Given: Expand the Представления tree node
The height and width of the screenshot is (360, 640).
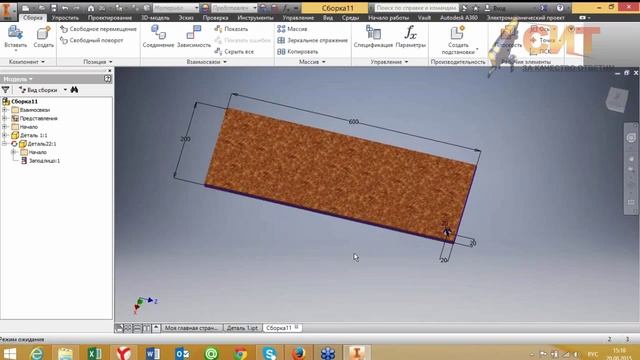Looking at the screenshot, I should (5, 118).
